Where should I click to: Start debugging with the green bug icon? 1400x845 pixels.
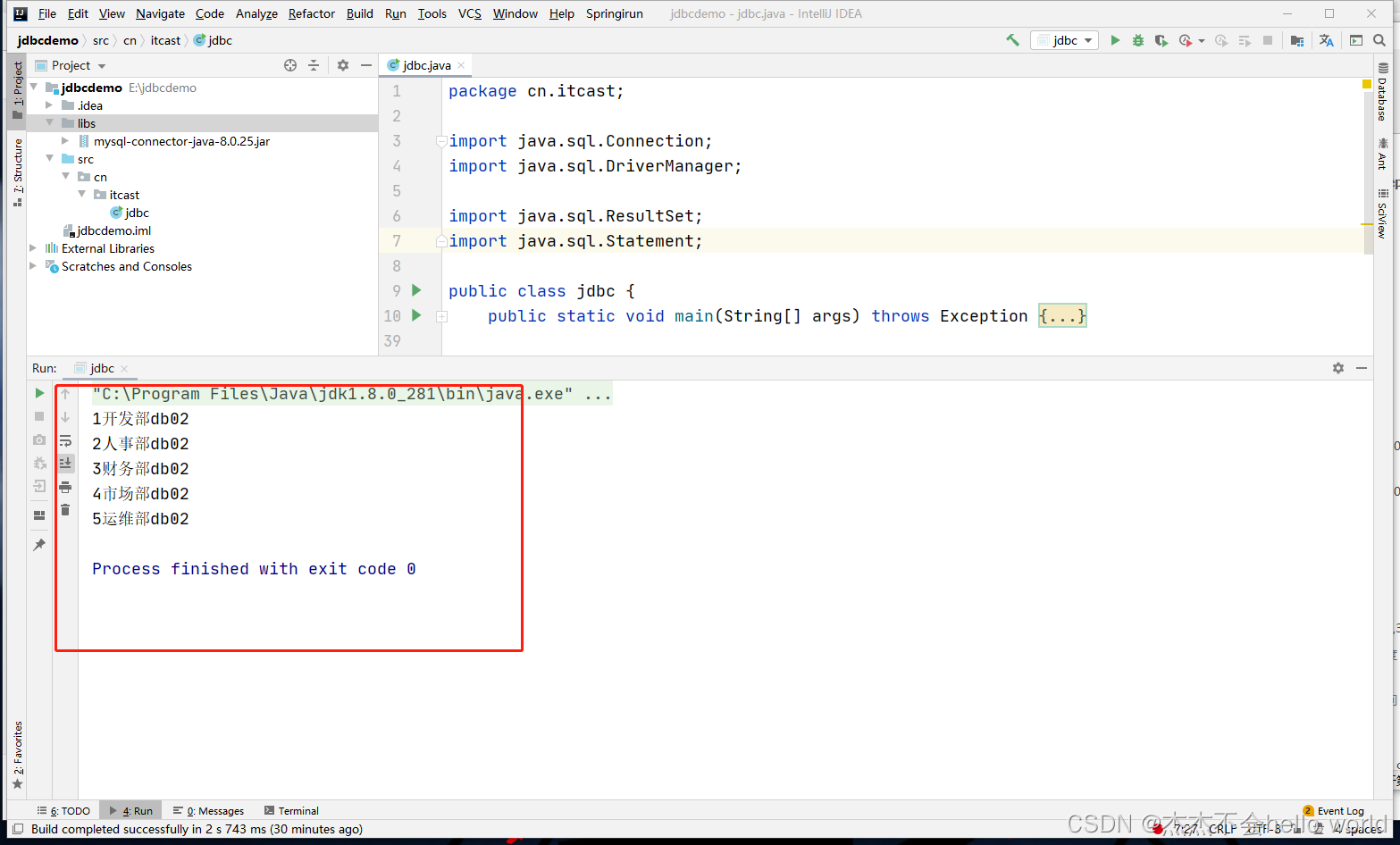(1138, 40)
